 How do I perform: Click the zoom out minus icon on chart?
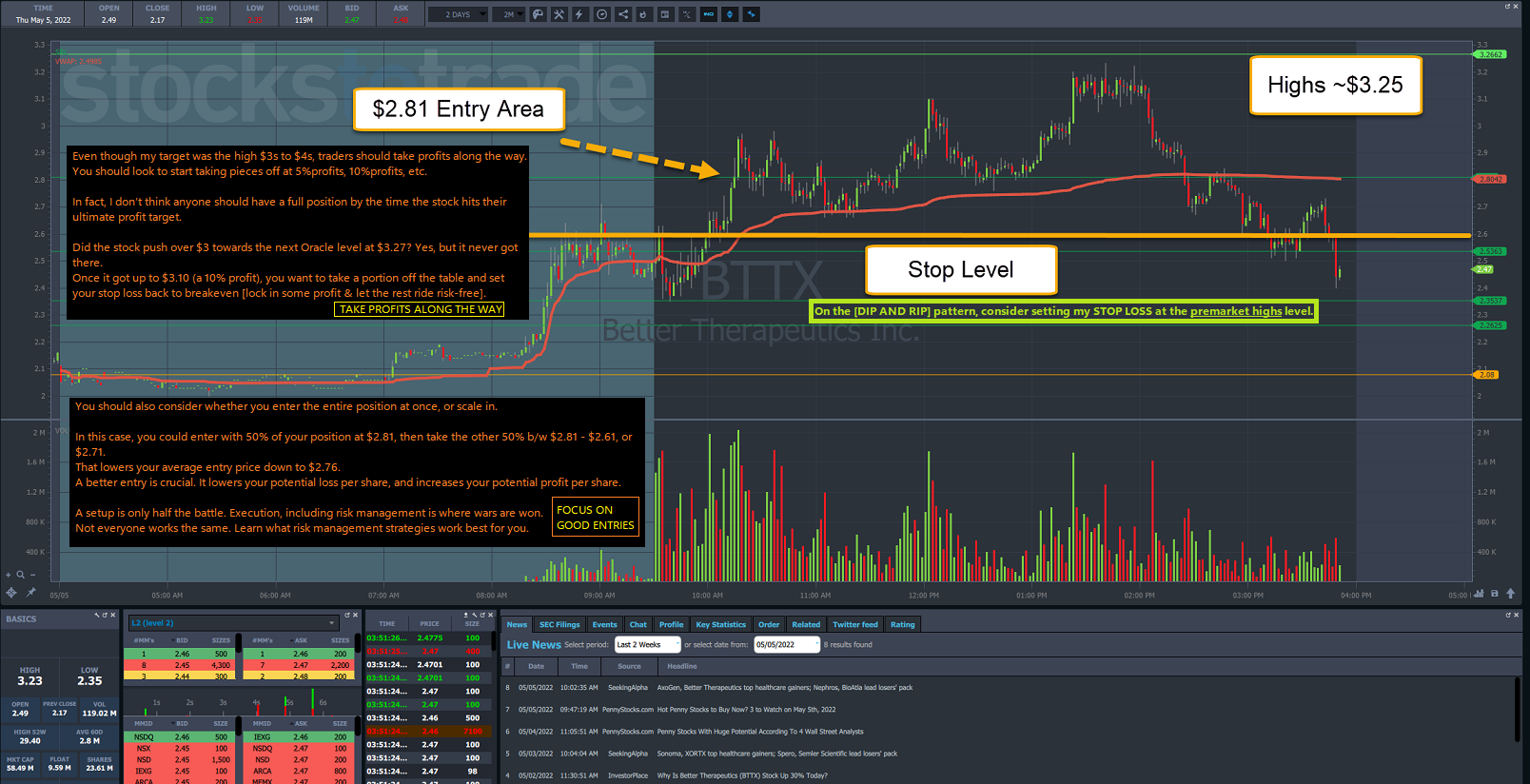pos(32,575)
